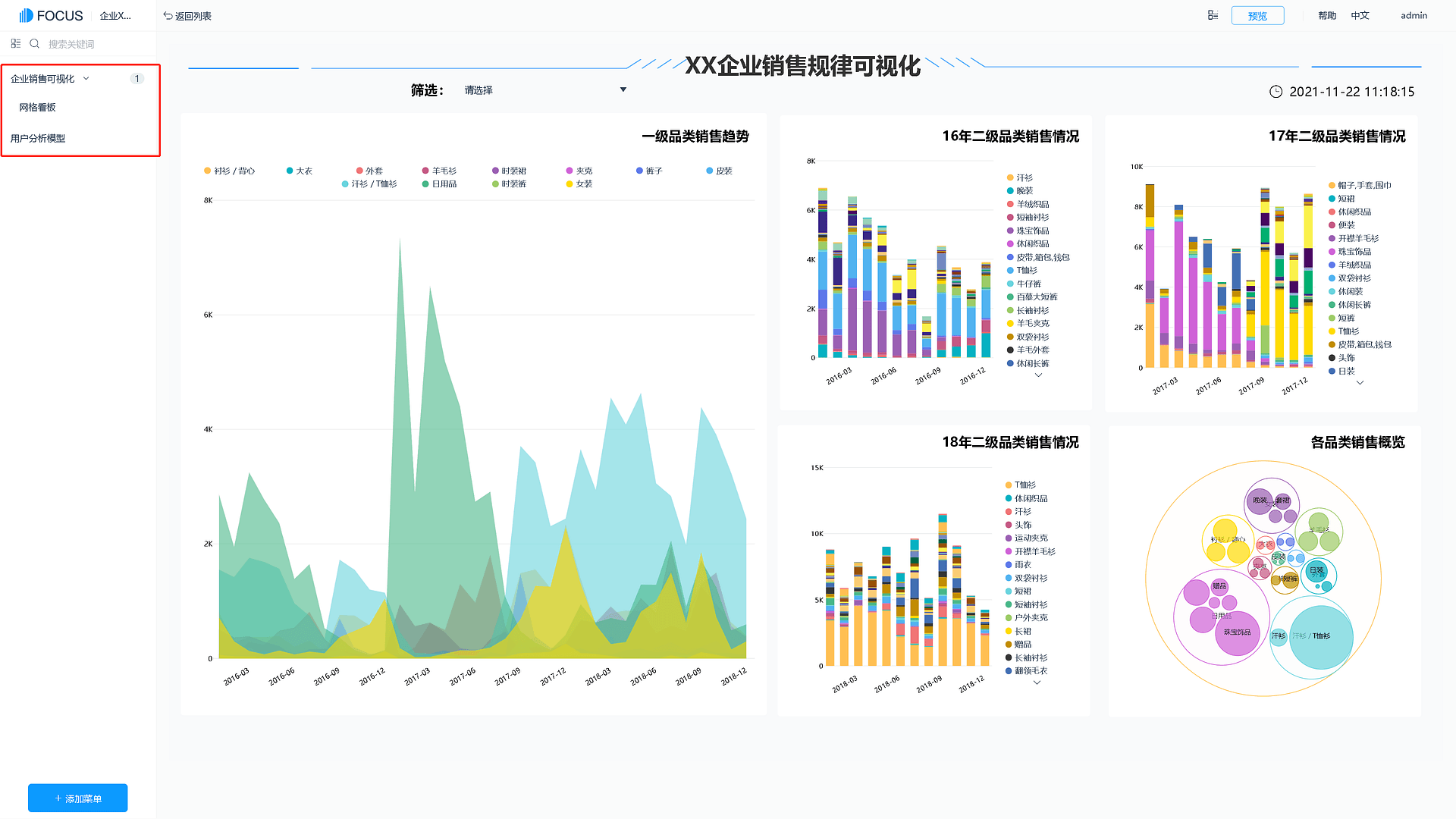1456x819 pixels.
Task: Open the layout list icon near 预览
Action: pyautogui.click(x=1213, y=15)
